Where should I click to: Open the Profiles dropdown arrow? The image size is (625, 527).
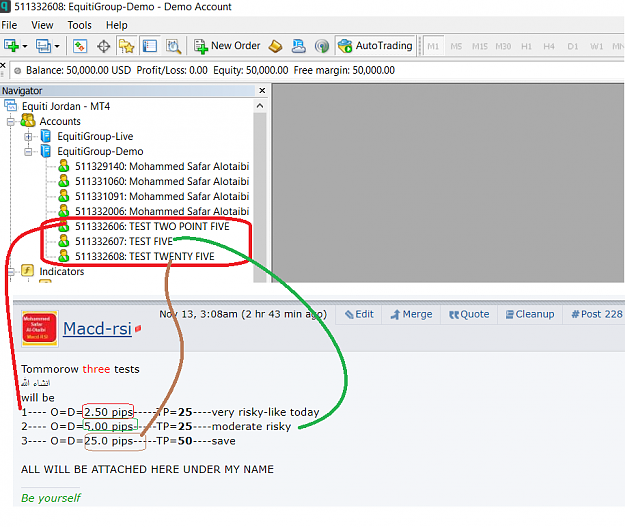tap(57, 46)
